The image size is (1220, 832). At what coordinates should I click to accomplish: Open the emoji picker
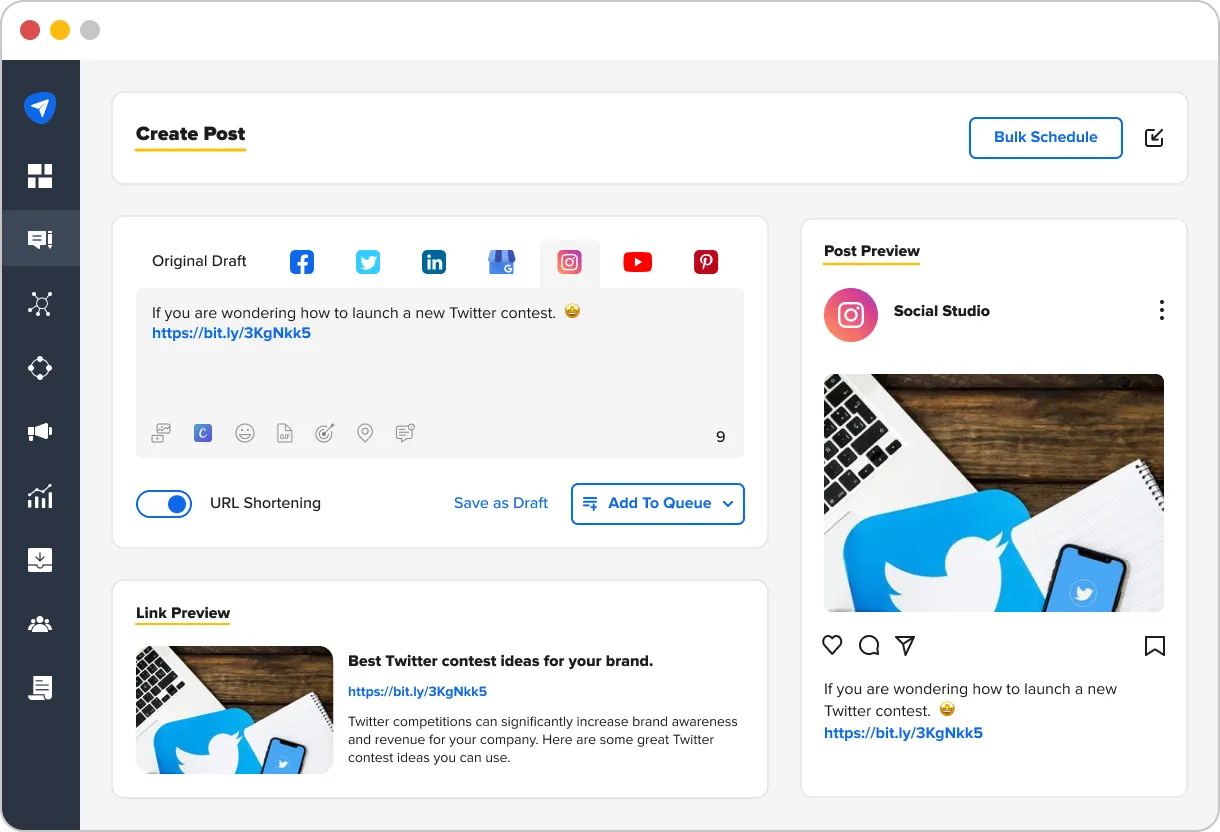pos(244,432)
